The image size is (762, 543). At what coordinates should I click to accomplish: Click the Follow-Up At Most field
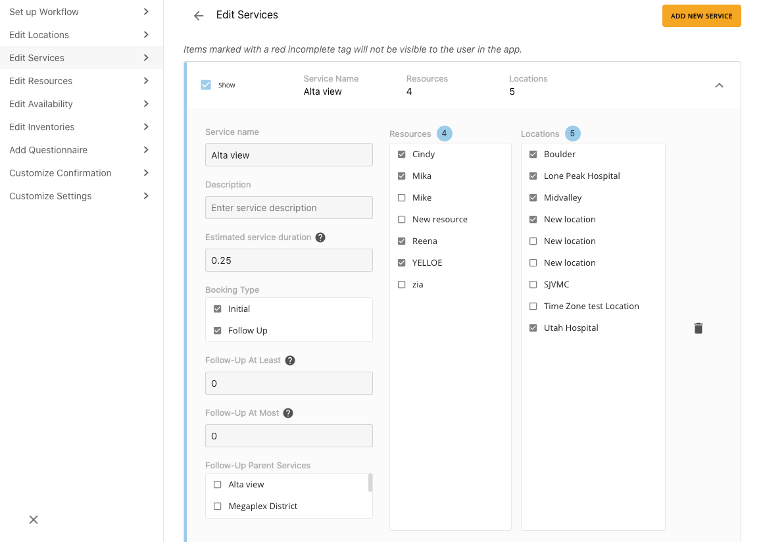(x=289, y=436)
